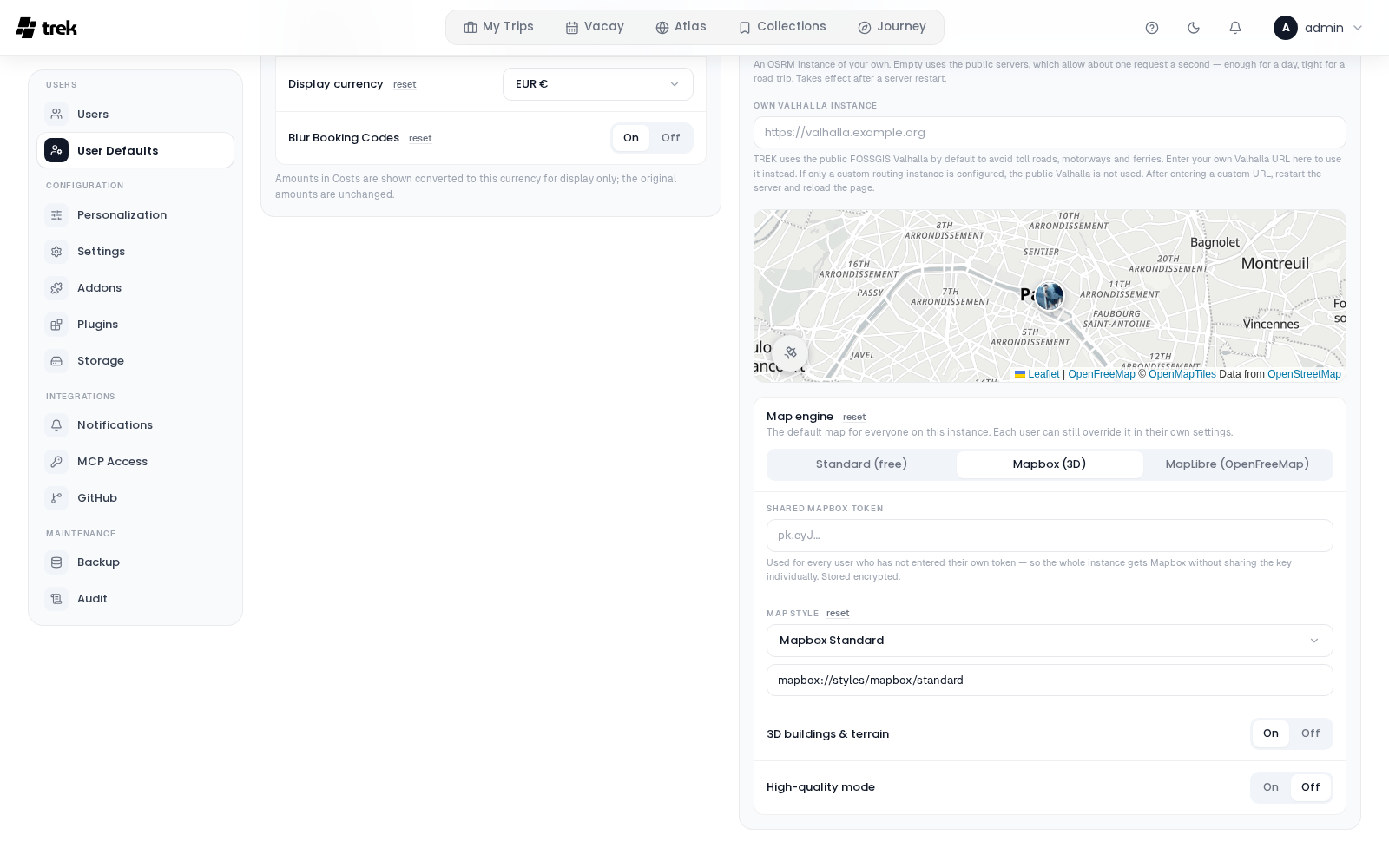Image resolution: width=1389 pixels, height=868 pixels.
Task: Click the Users sidebar icon
Action: (x=56, y=114)
